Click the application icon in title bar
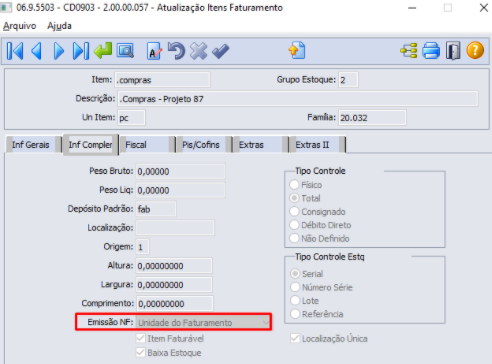 point(6,7)
